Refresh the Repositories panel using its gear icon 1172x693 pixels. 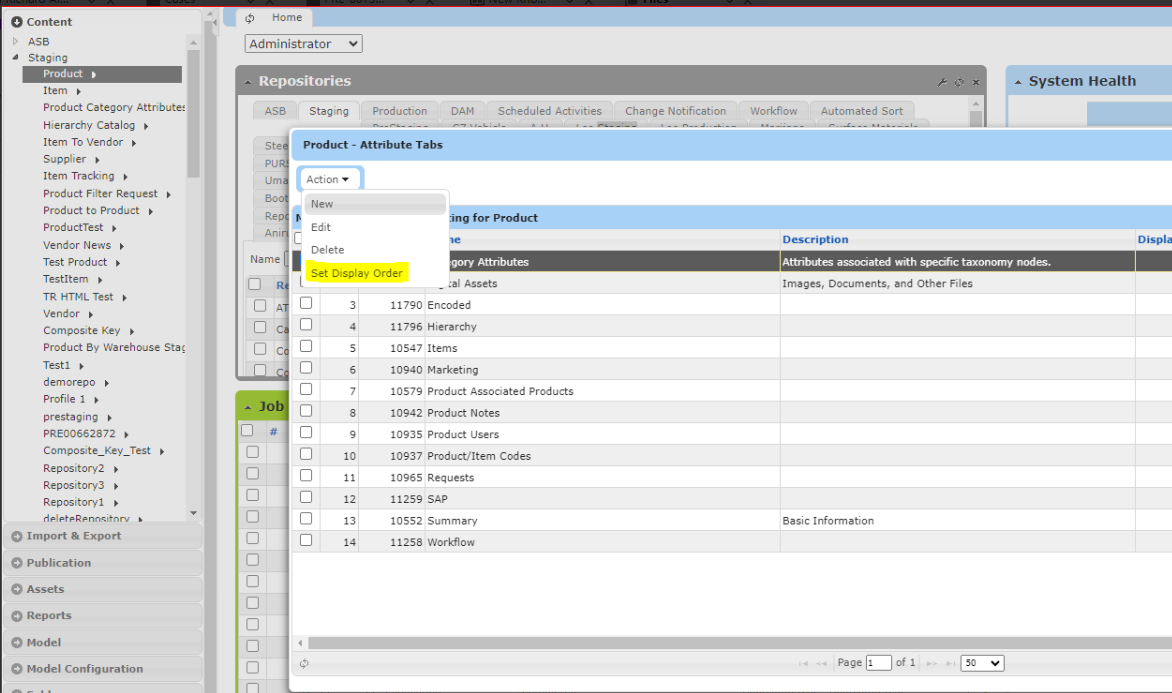[957, 81]
